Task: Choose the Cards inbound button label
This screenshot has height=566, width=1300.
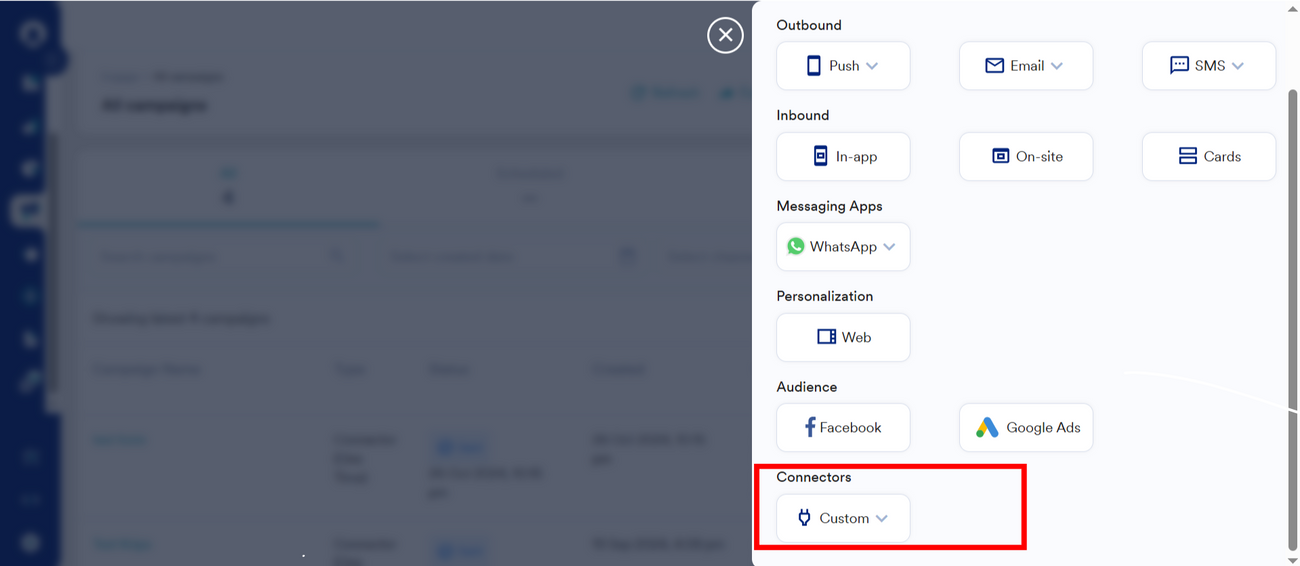Action: click(1222, 157)
